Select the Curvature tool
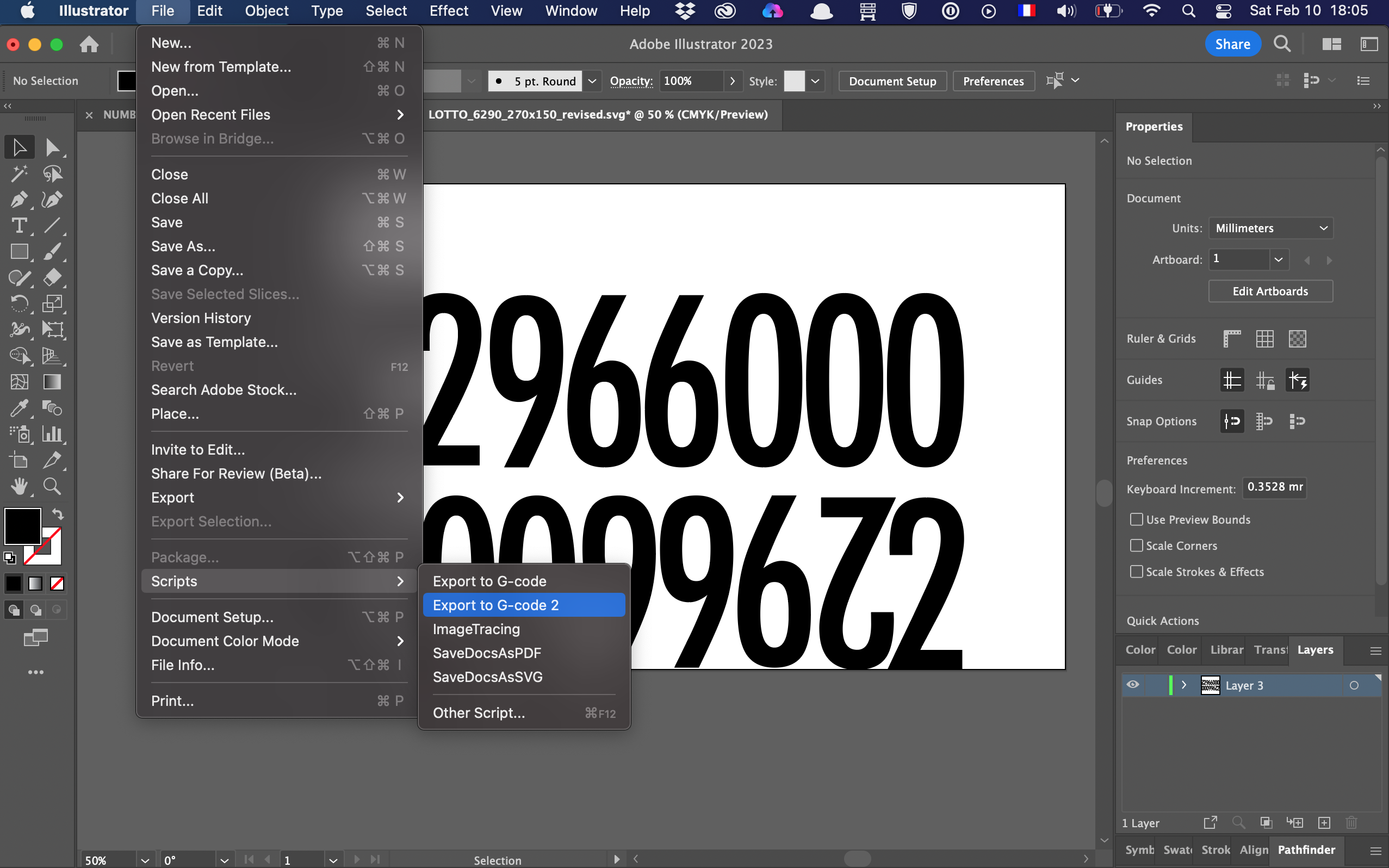This screenshot has height=868, width=1389. (x=52, y=199)
